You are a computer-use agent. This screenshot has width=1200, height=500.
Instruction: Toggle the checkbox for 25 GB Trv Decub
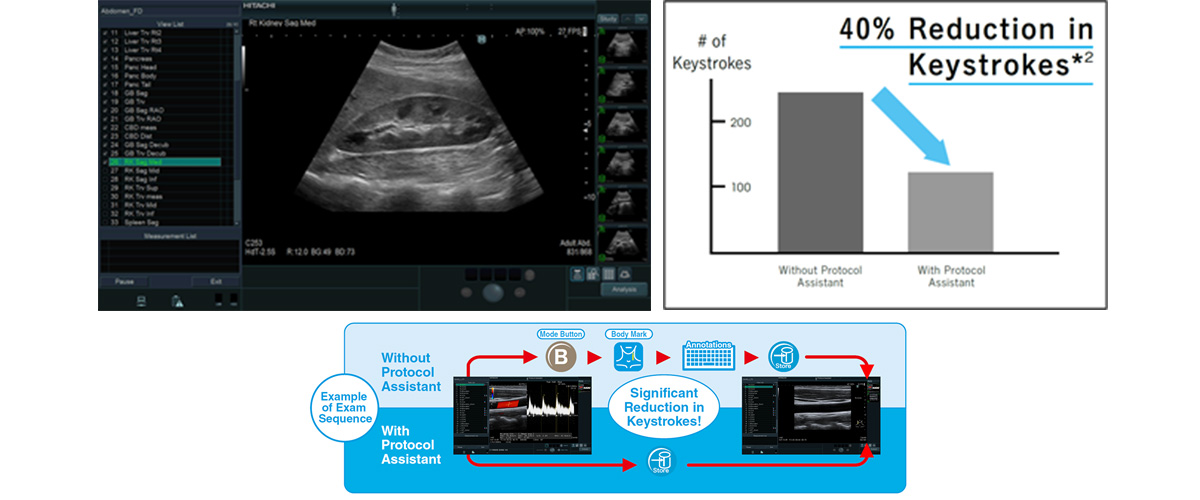[x=104, y=153]
